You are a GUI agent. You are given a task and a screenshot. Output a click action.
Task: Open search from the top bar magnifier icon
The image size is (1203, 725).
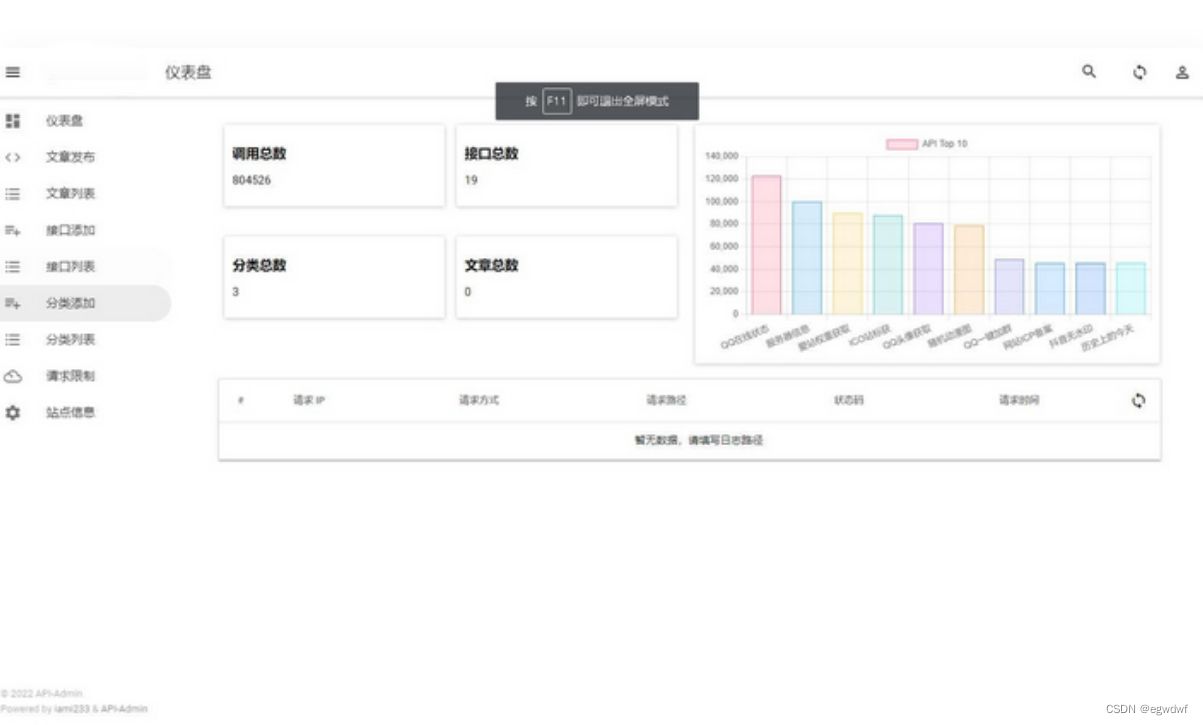click(1089, 72)
